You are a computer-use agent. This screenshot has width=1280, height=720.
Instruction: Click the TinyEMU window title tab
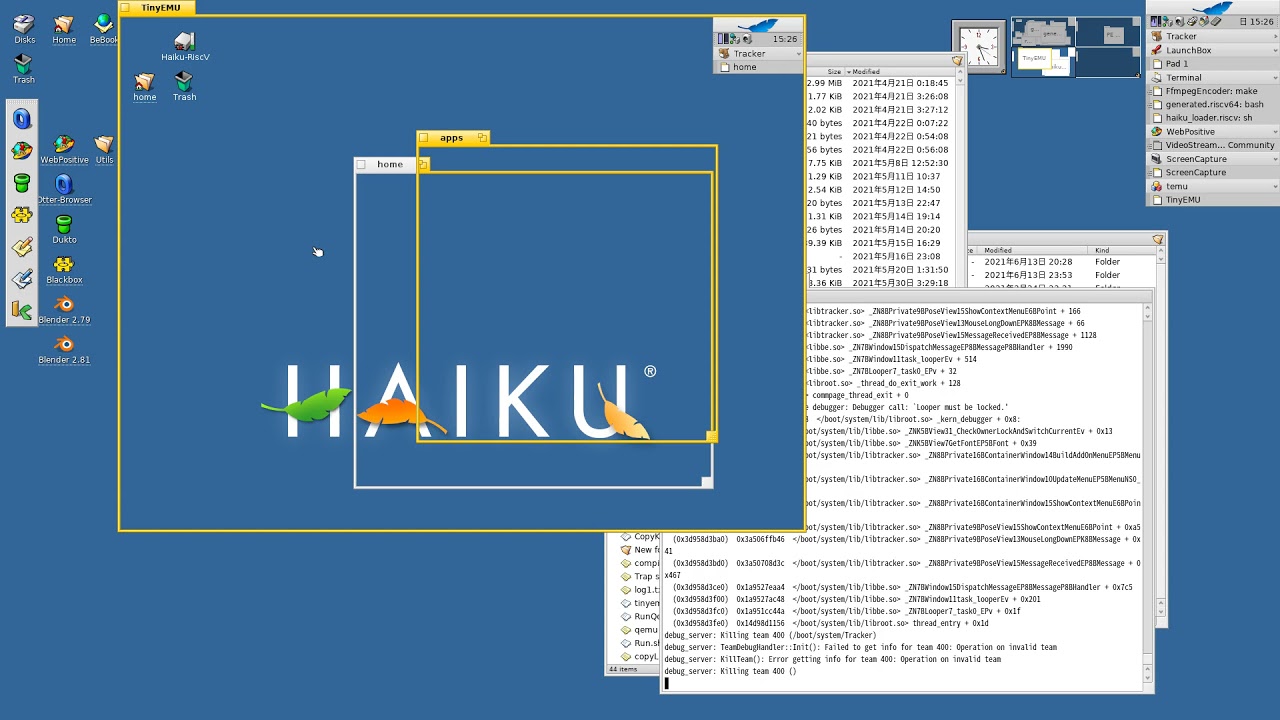click(156, 7)
